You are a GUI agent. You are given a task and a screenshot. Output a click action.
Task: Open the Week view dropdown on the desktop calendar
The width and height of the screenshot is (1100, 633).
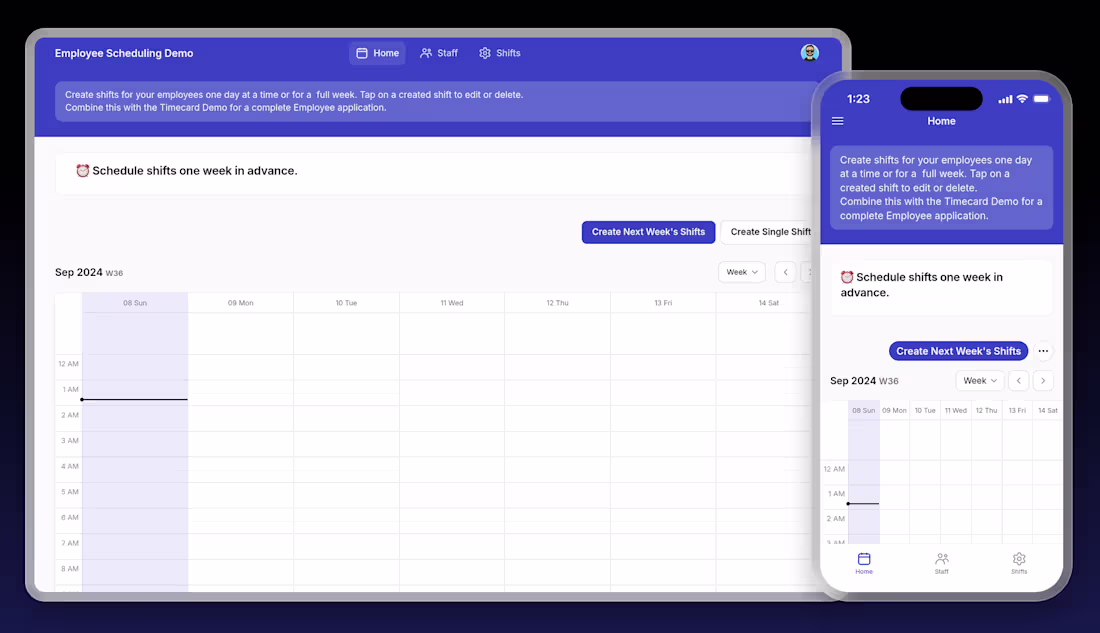[741, 271]
